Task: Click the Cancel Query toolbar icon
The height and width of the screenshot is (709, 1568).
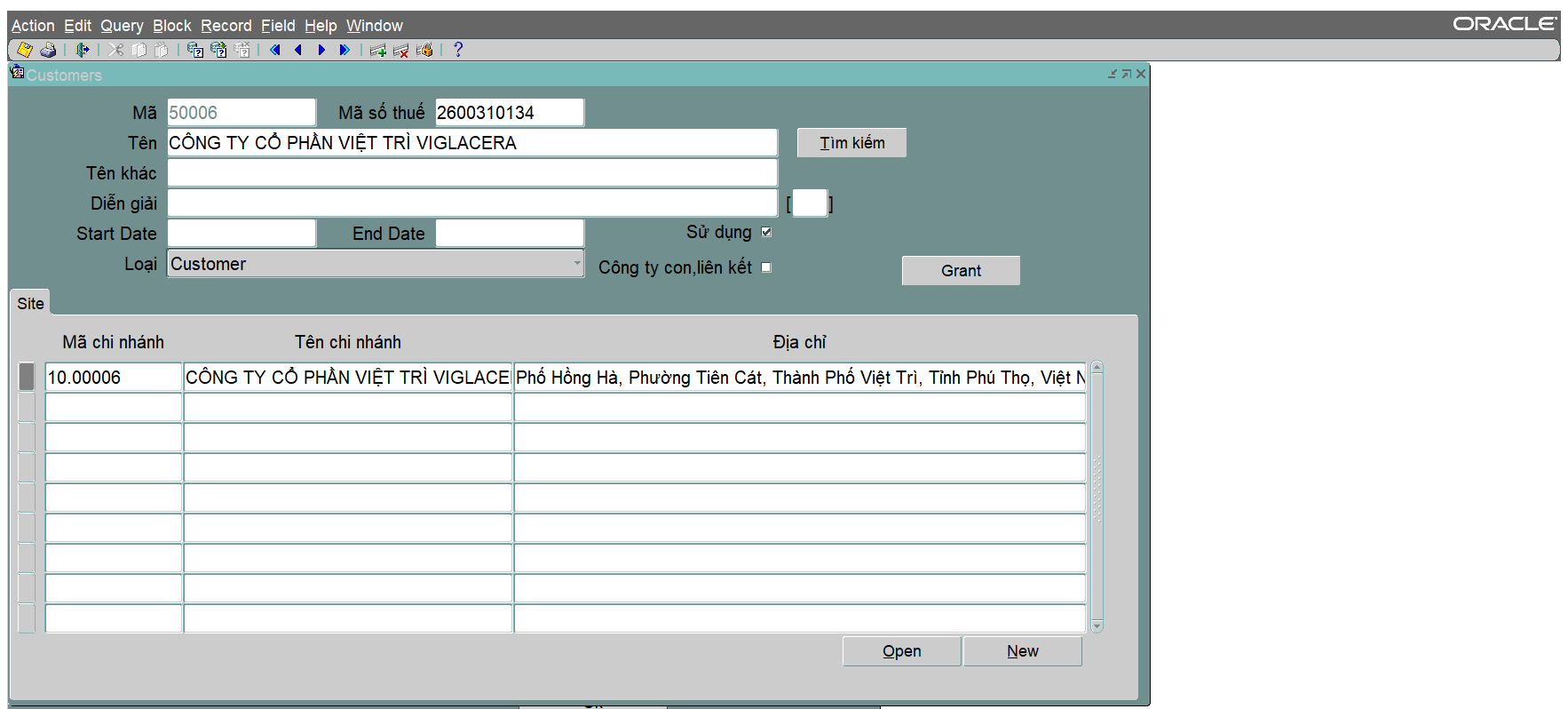Action: pyautogui.click(x=242, y=50)
